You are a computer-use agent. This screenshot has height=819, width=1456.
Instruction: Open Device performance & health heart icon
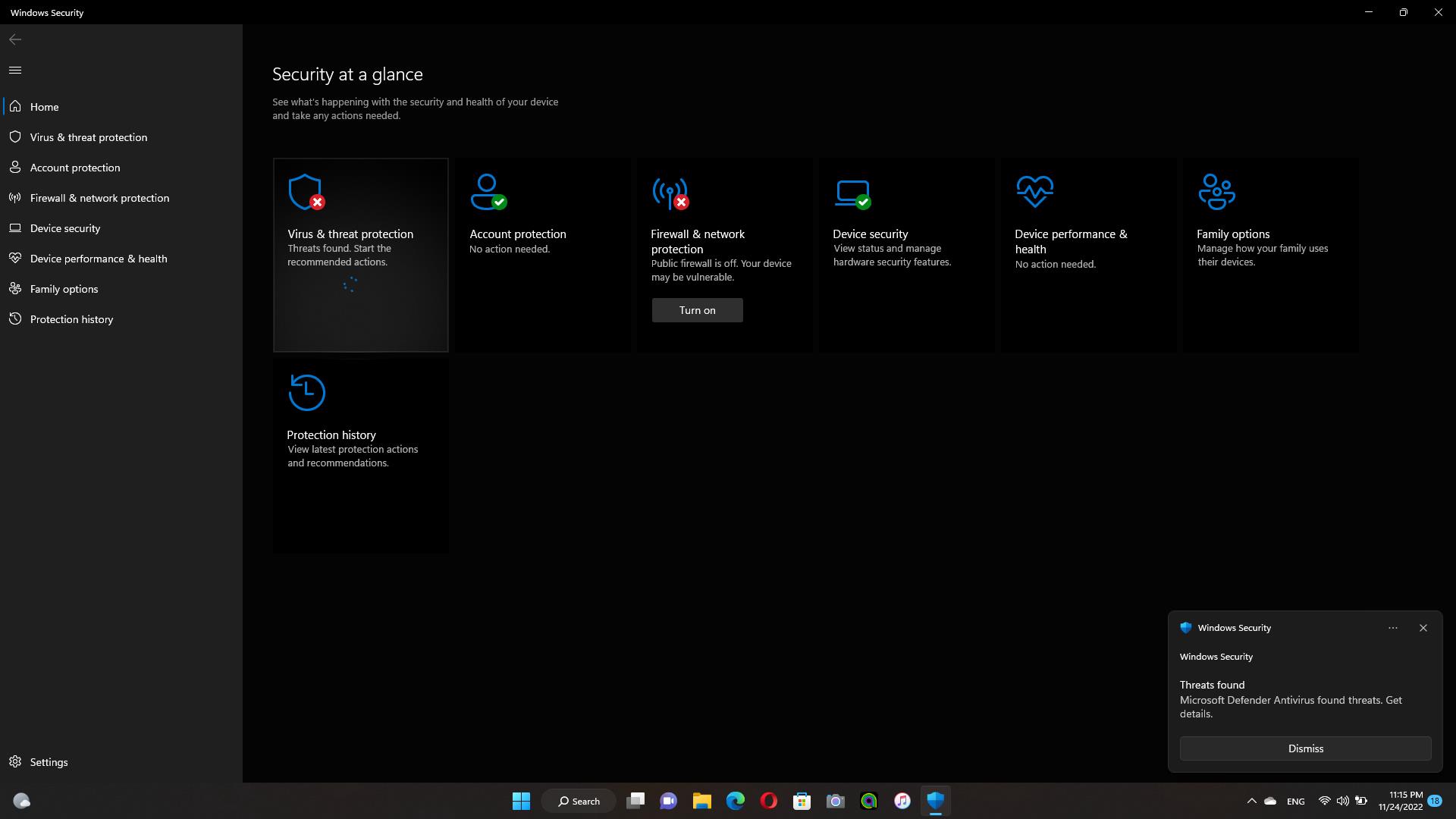tap(1034, 191)
